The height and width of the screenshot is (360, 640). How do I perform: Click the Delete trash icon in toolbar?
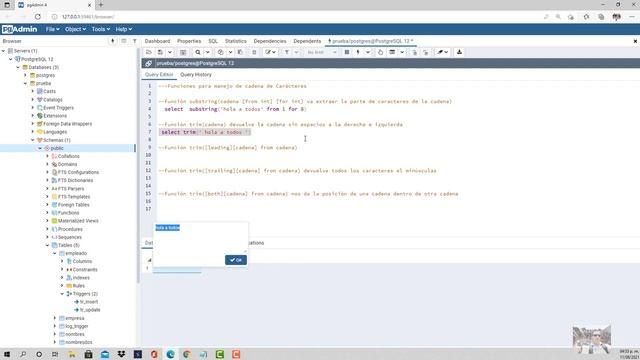point(254,52)
